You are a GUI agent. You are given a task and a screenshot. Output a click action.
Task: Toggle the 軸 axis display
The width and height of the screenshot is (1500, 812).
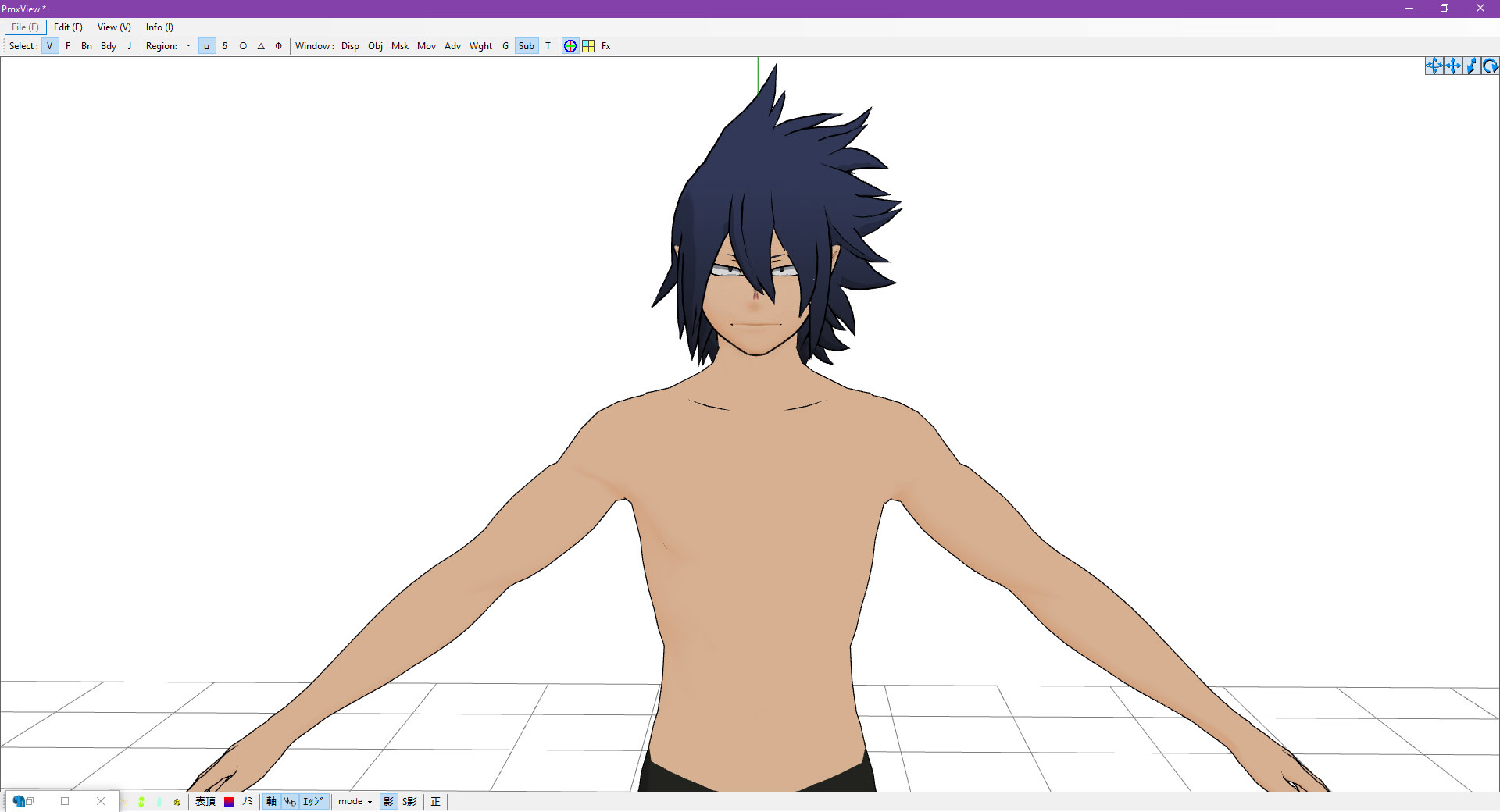point(272,802)
